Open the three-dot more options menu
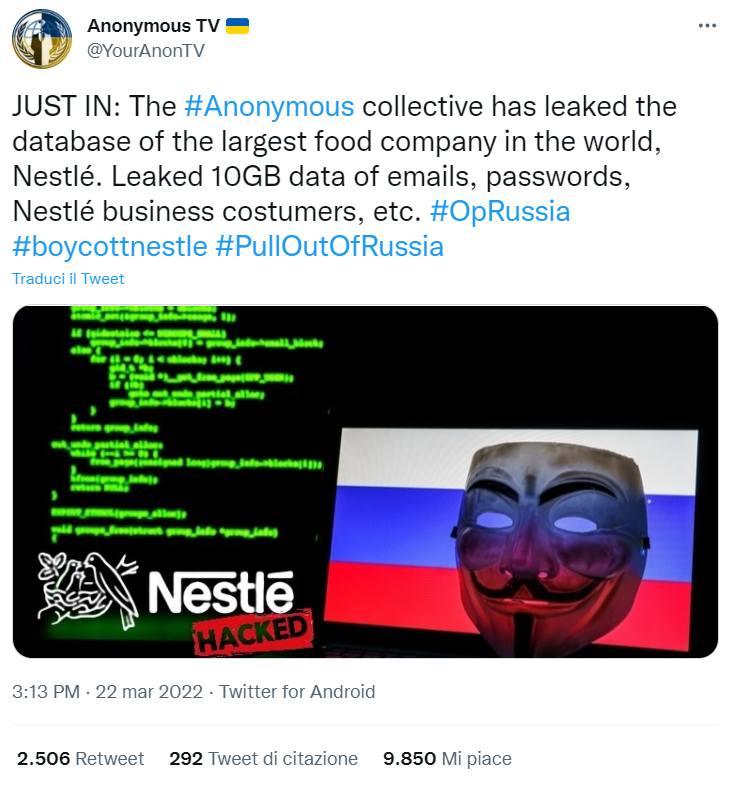This screenshot has width=735, height=787. coord(706,26)
